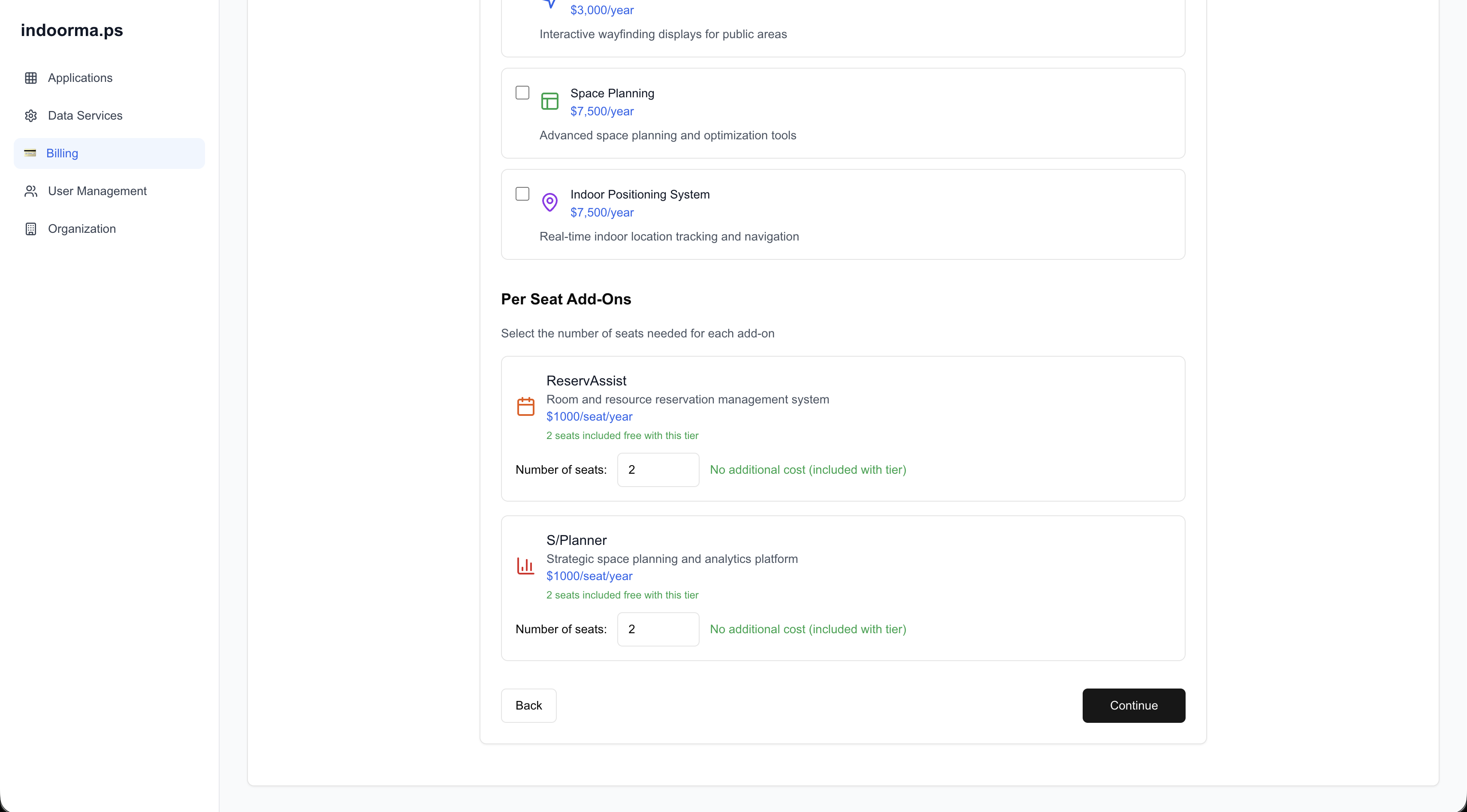This screenshot has width=1467, height=812.
Task: Click the ReservAssist heading
Action: 586,381
